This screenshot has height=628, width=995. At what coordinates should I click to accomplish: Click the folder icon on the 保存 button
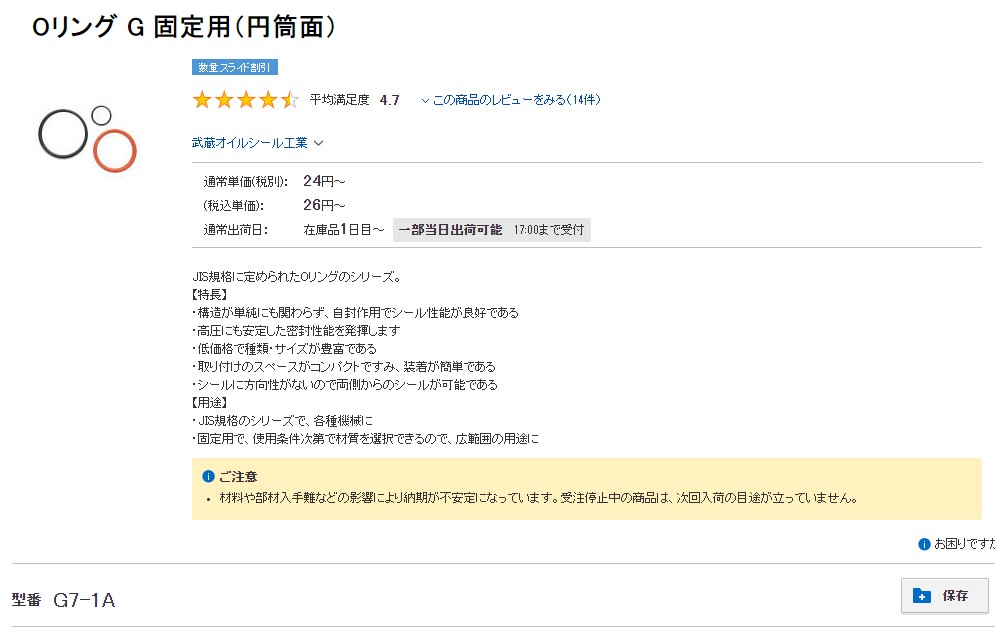922,596
